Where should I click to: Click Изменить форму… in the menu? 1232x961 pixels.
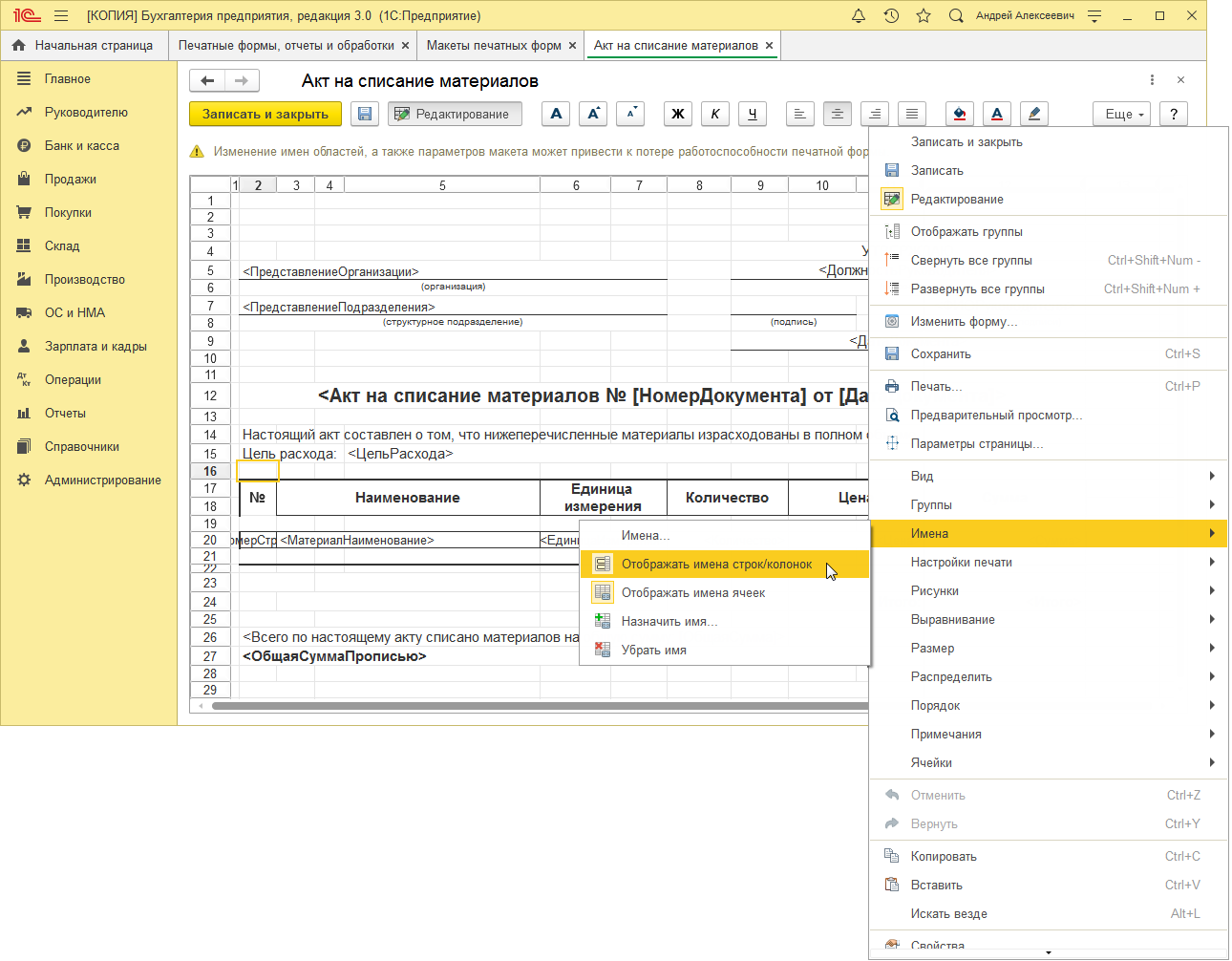point(1049,321)
